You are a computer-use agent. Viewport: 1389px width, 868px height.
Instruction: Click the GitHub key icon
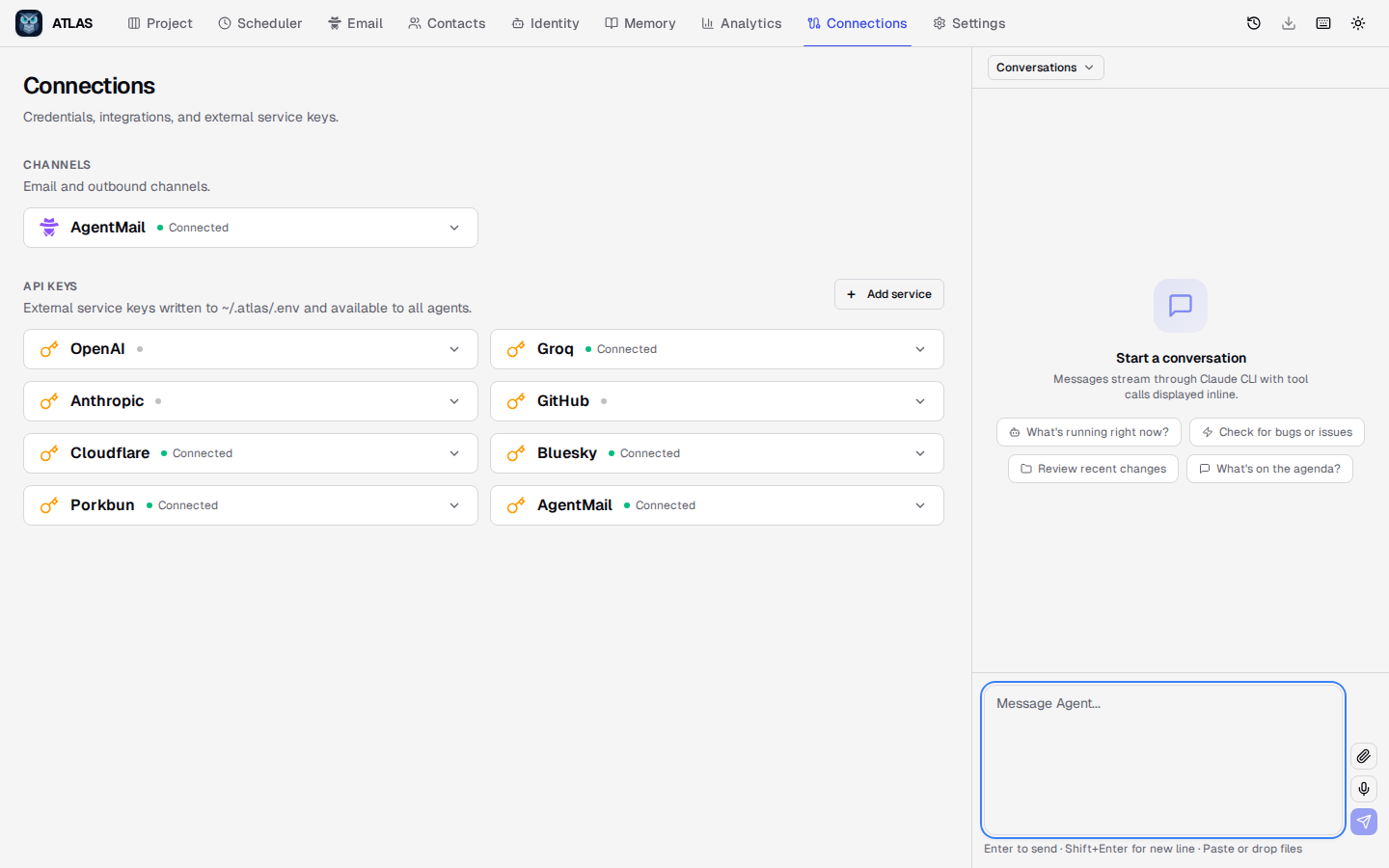pyautogui.click(x=516, y=401)
